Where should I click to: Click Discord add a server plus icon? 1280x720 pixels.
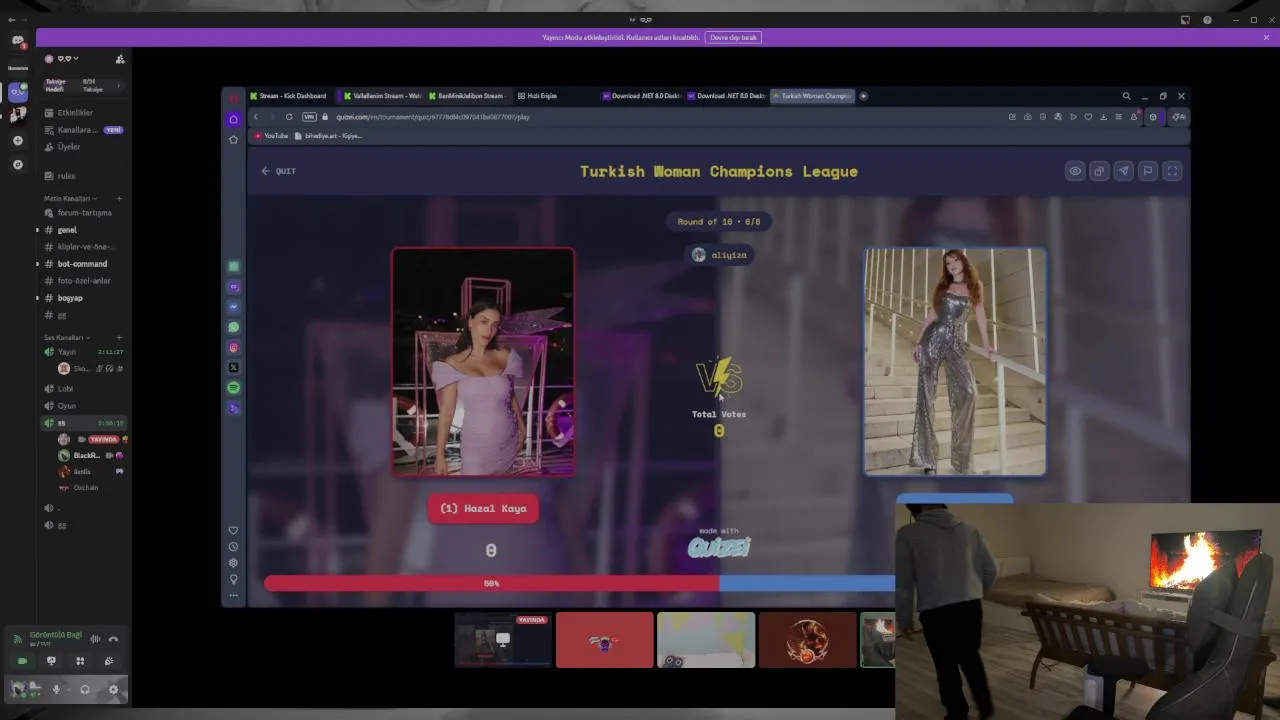pos(17,140)
